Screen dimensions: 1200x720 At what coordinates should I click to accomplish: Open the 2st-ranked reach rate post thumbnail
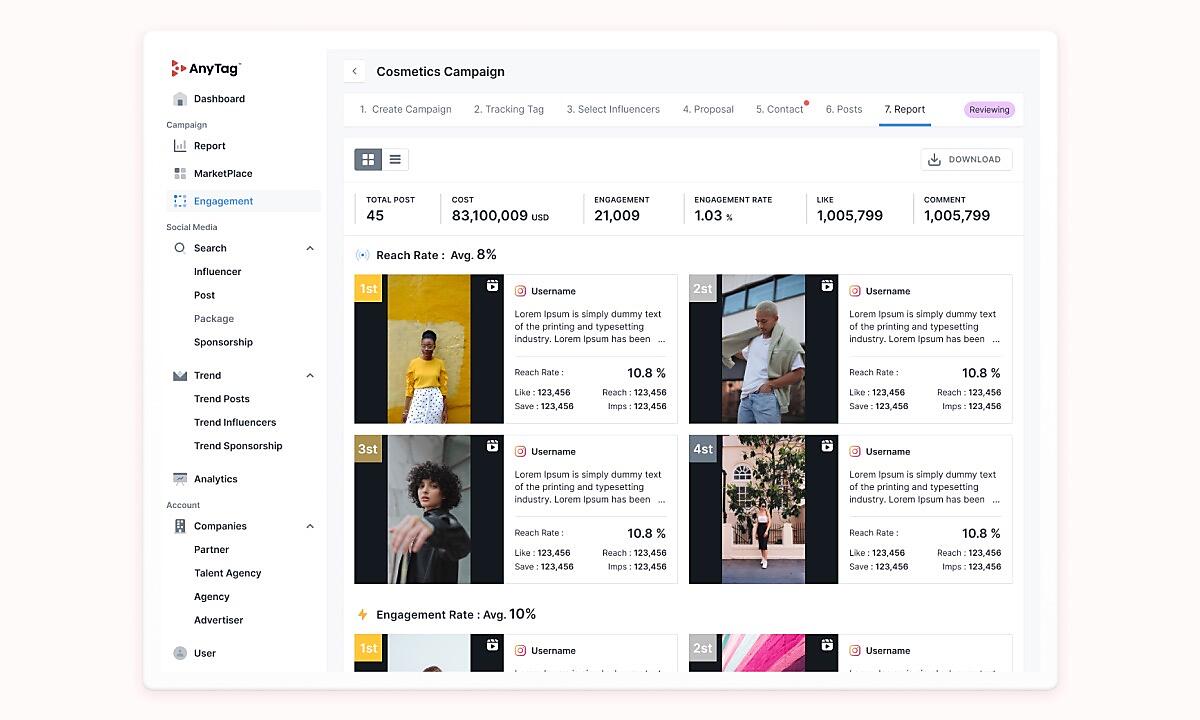[x=763, y=349]
